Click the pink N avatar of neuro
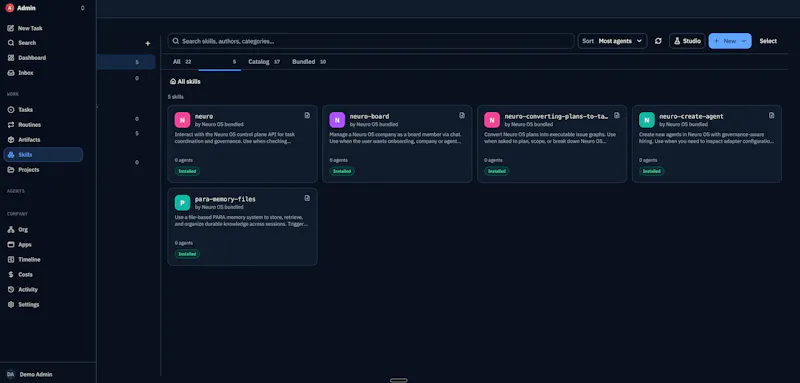The image size is (800, 383). coord(182,120)
